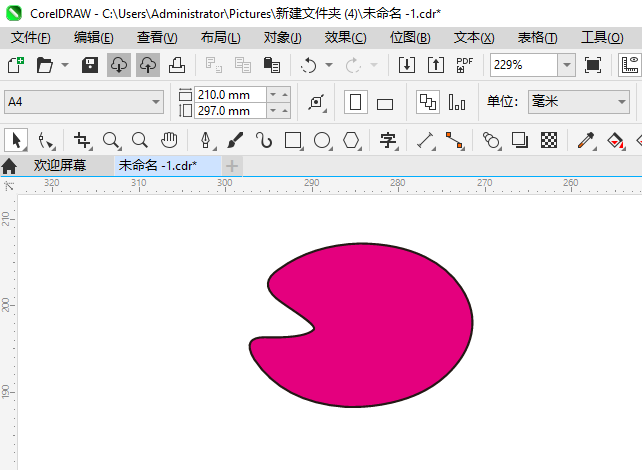Add a new document tab with plus
Viewport: 642px width, 470px height.
(232, 166)
